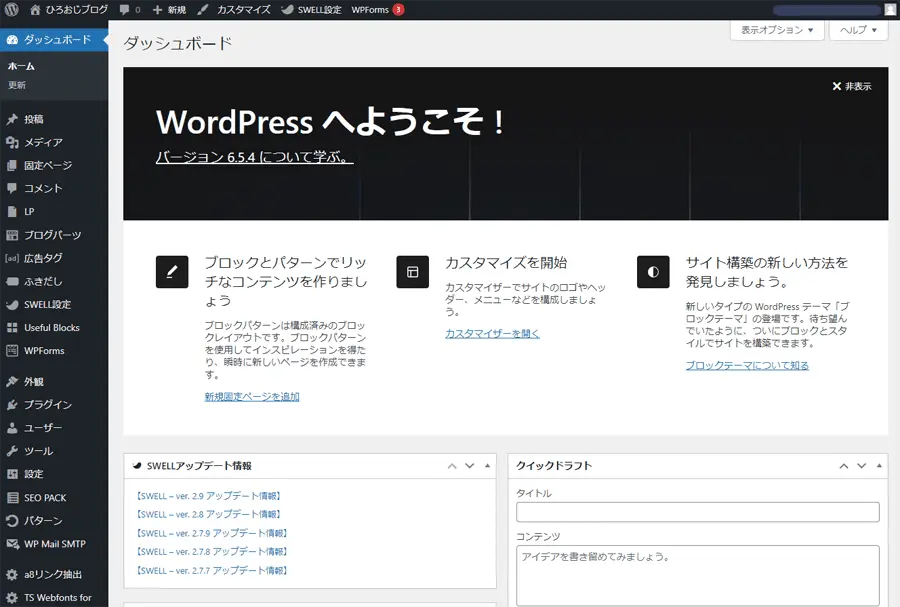Click カスタマイズ in the admin bar

click(x=235, y=9)
